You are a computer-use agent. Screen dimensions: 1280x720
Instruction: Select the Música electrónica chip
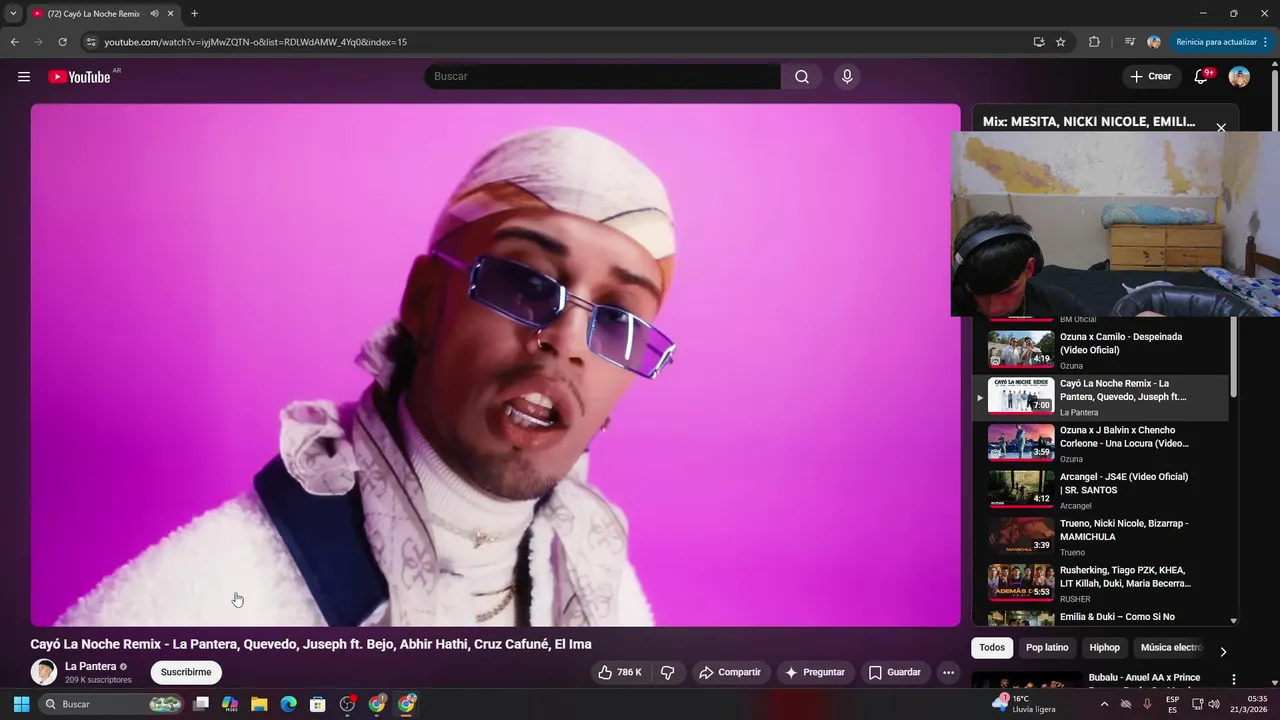(x=1171, y=648)
